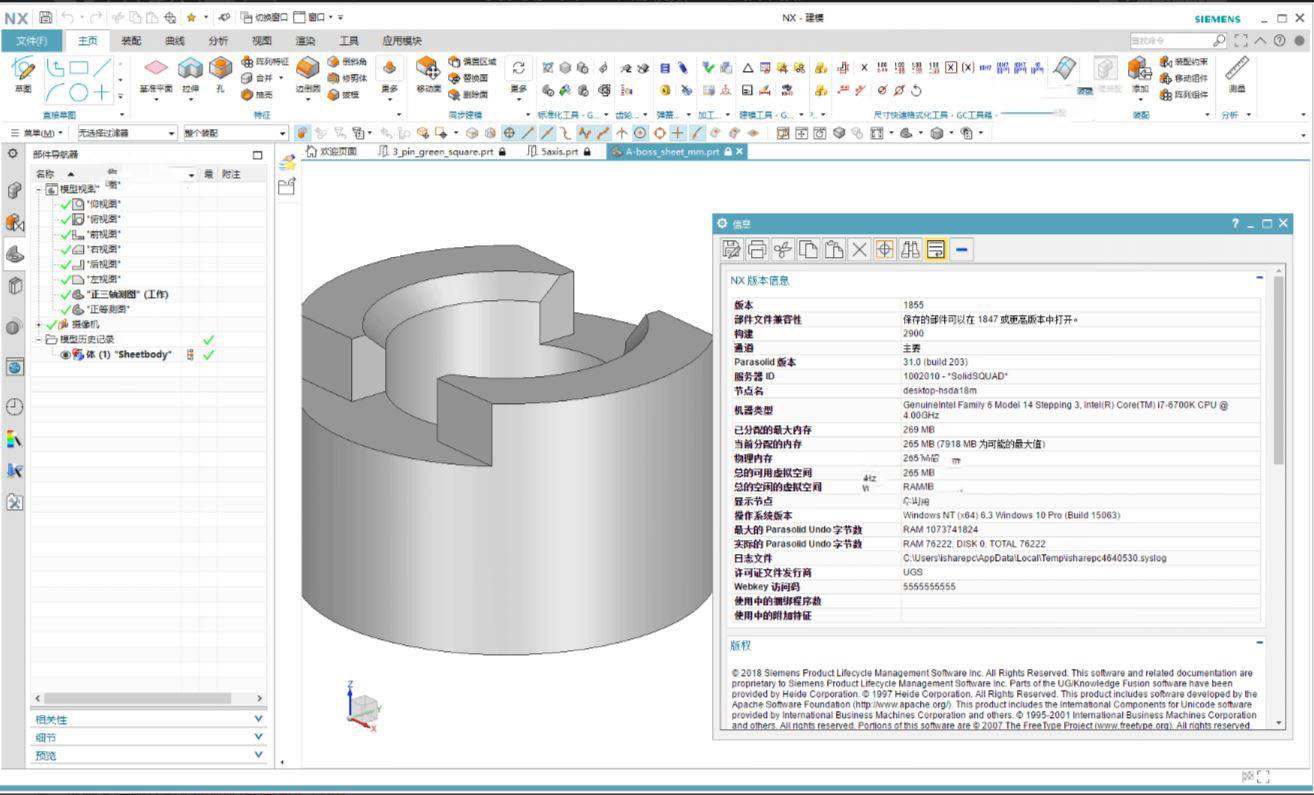The width and height of the screenshot is (1314, 795).
Task: Toggle visibility eye of Sheetbody body
Action: point(65,355)
